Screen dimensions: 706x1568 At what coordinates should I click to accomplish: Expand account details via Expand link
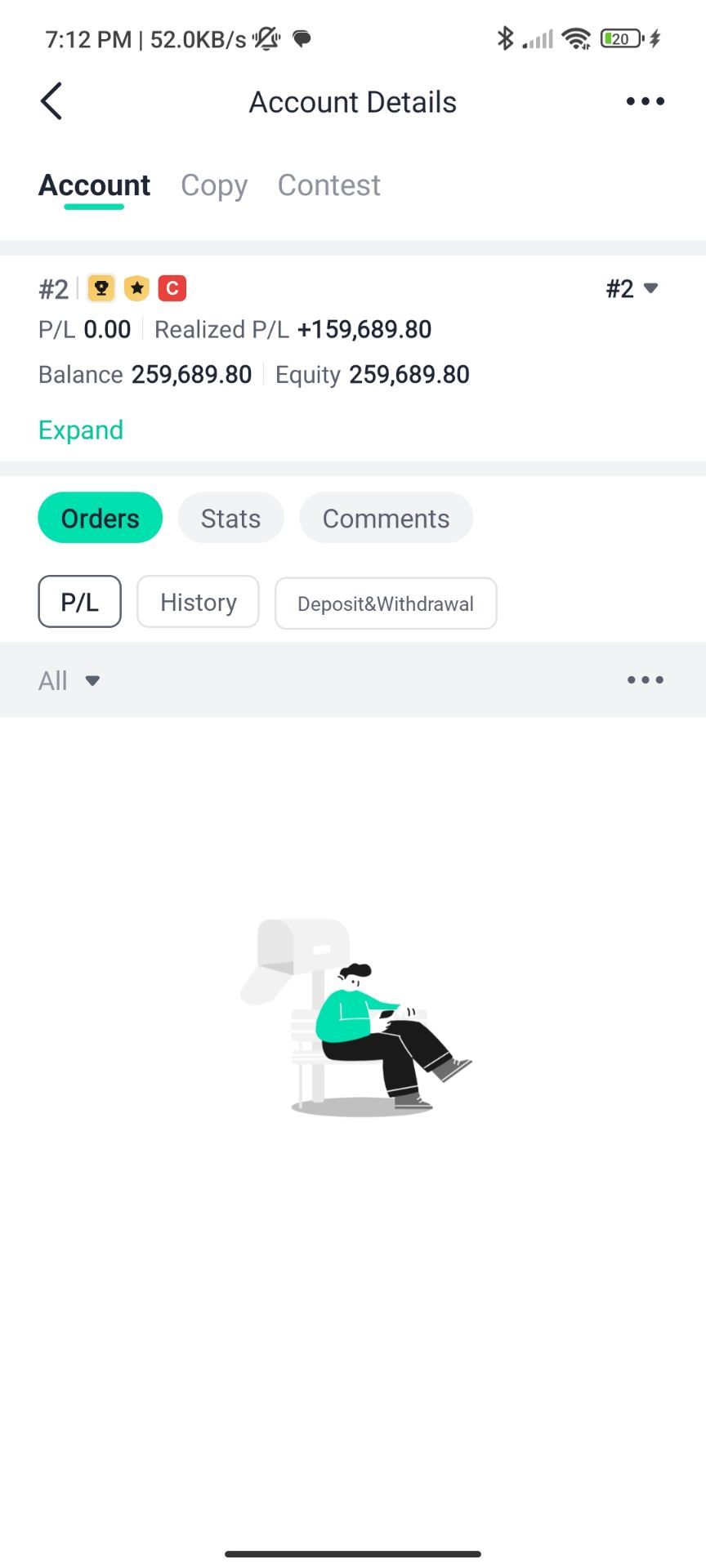coord(81,430)
